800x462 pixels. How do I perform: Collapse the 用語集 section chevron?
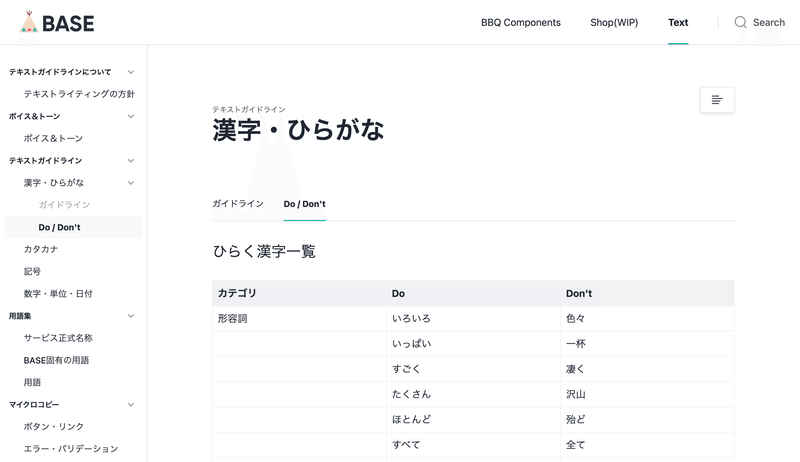pos(131,316)
